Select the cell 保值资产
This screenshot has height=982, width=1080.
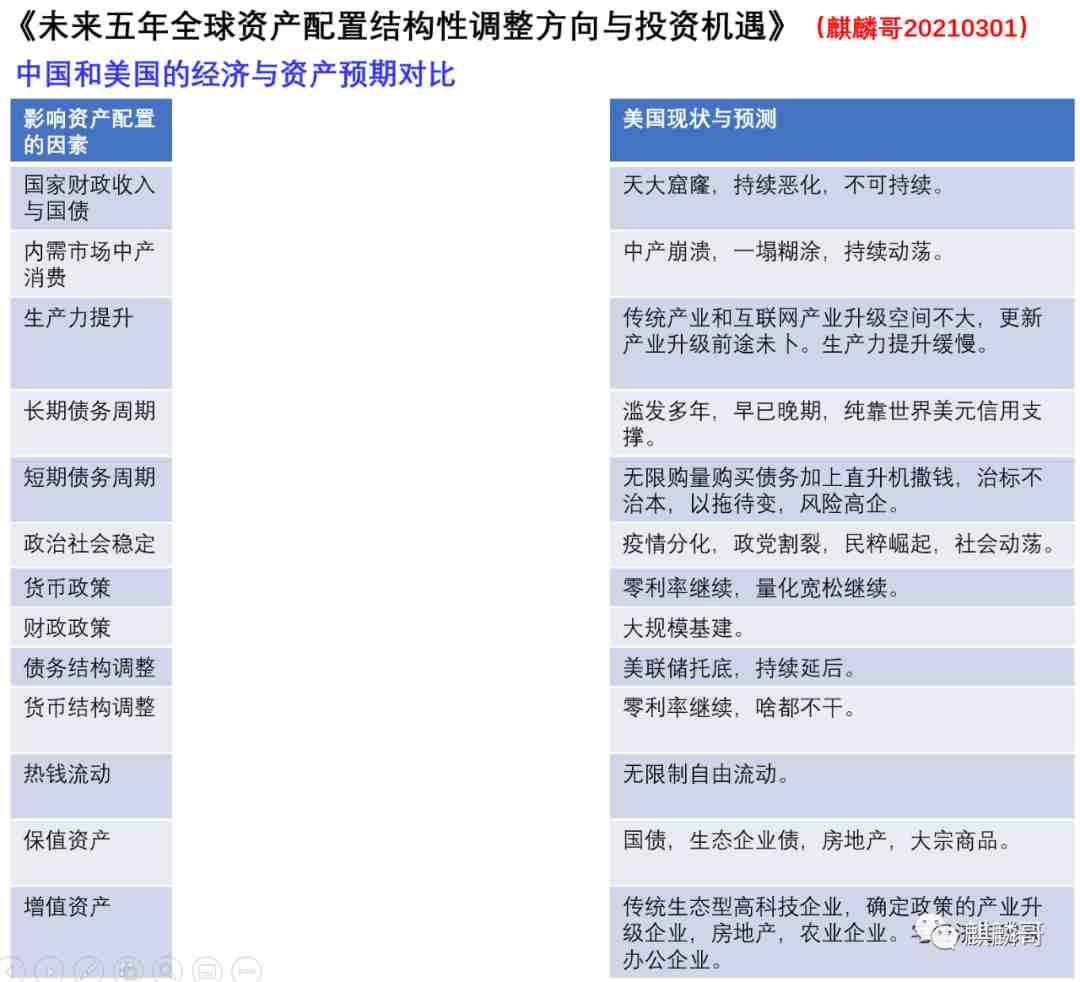[91, 853]
